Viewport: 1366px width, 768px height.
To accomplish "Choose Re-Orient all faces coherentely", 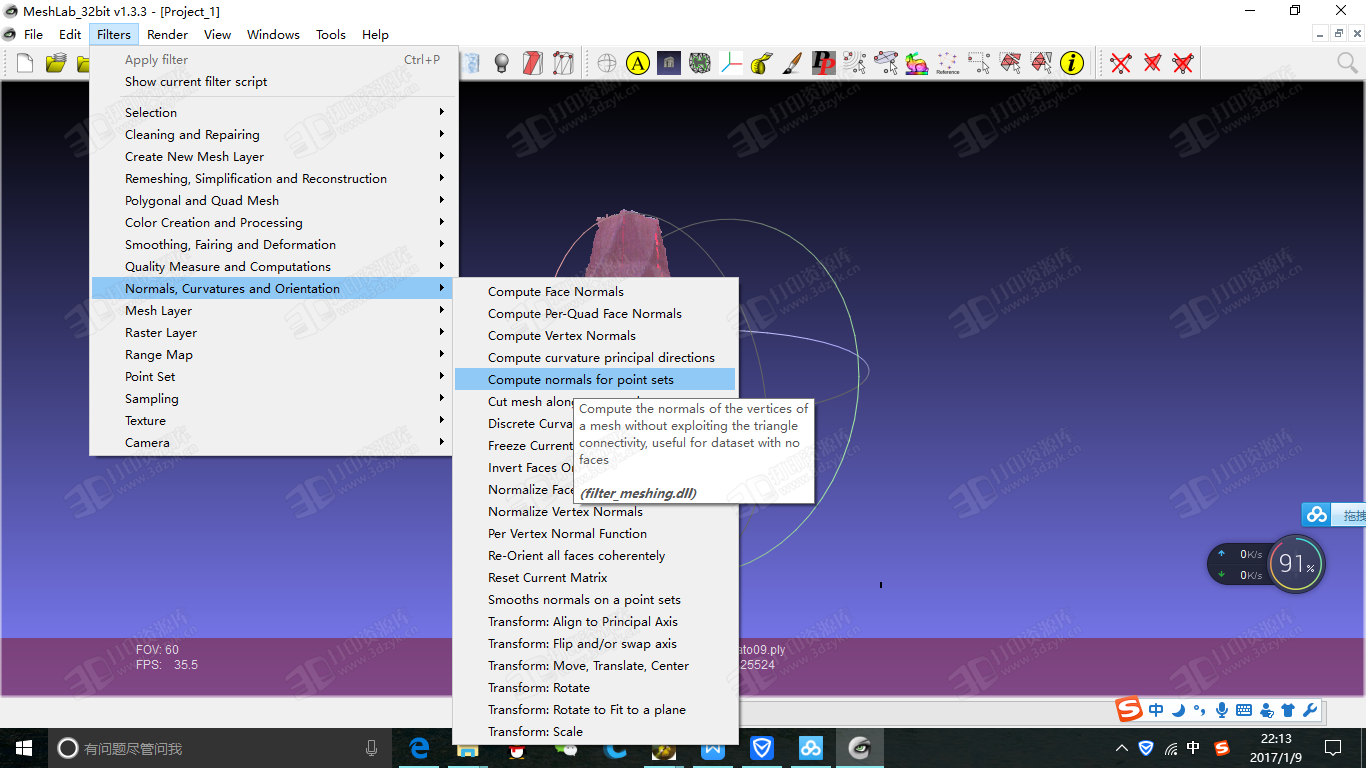I will pos(595,556).
